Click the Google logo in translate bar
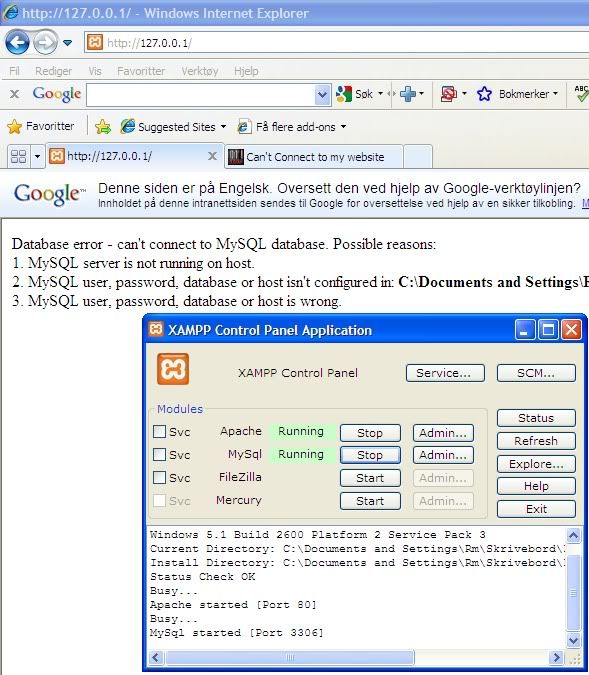 click(50, 194)
